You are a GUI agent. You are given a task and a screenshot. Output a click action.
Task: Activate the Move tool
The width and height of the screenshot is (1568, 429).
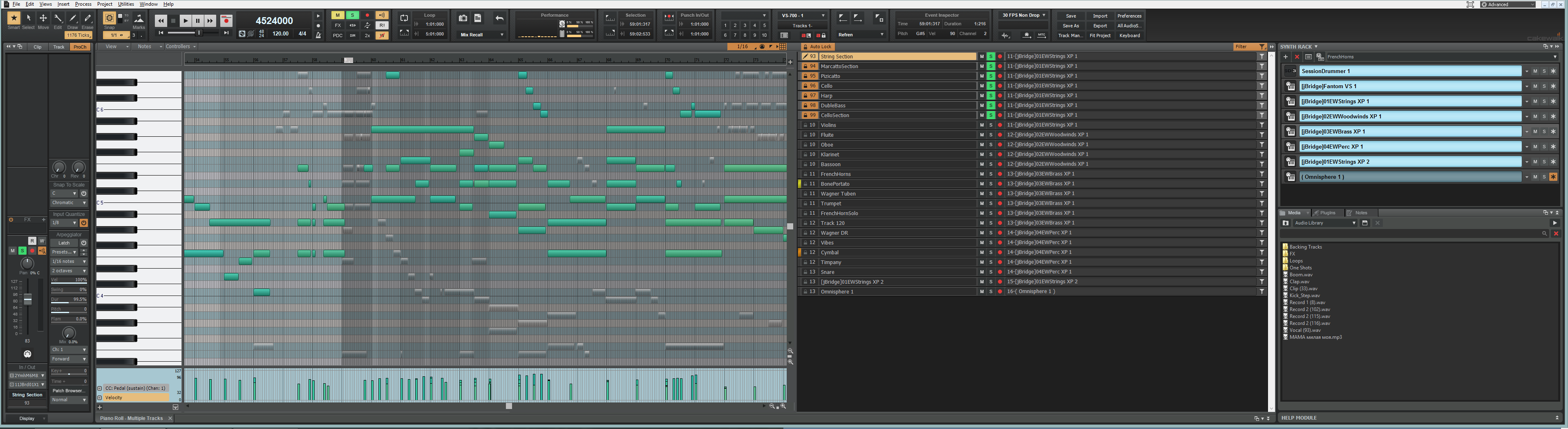tap(43, 18)
